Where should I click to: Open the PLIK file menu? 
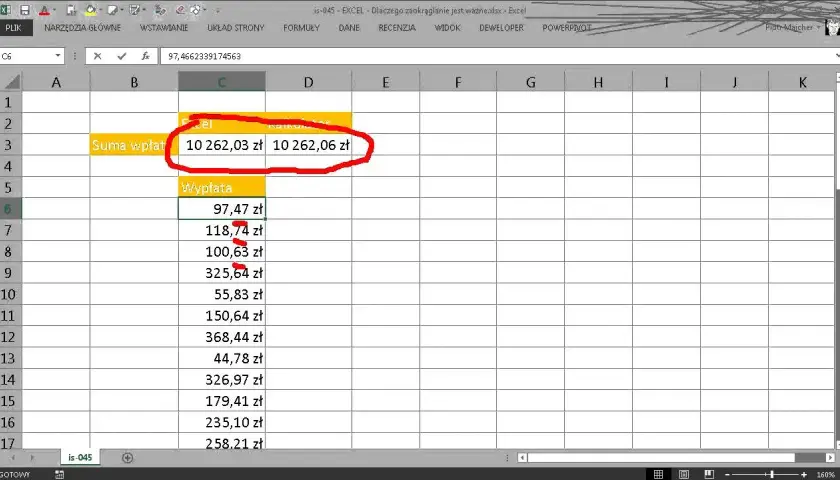coord(13,27)
